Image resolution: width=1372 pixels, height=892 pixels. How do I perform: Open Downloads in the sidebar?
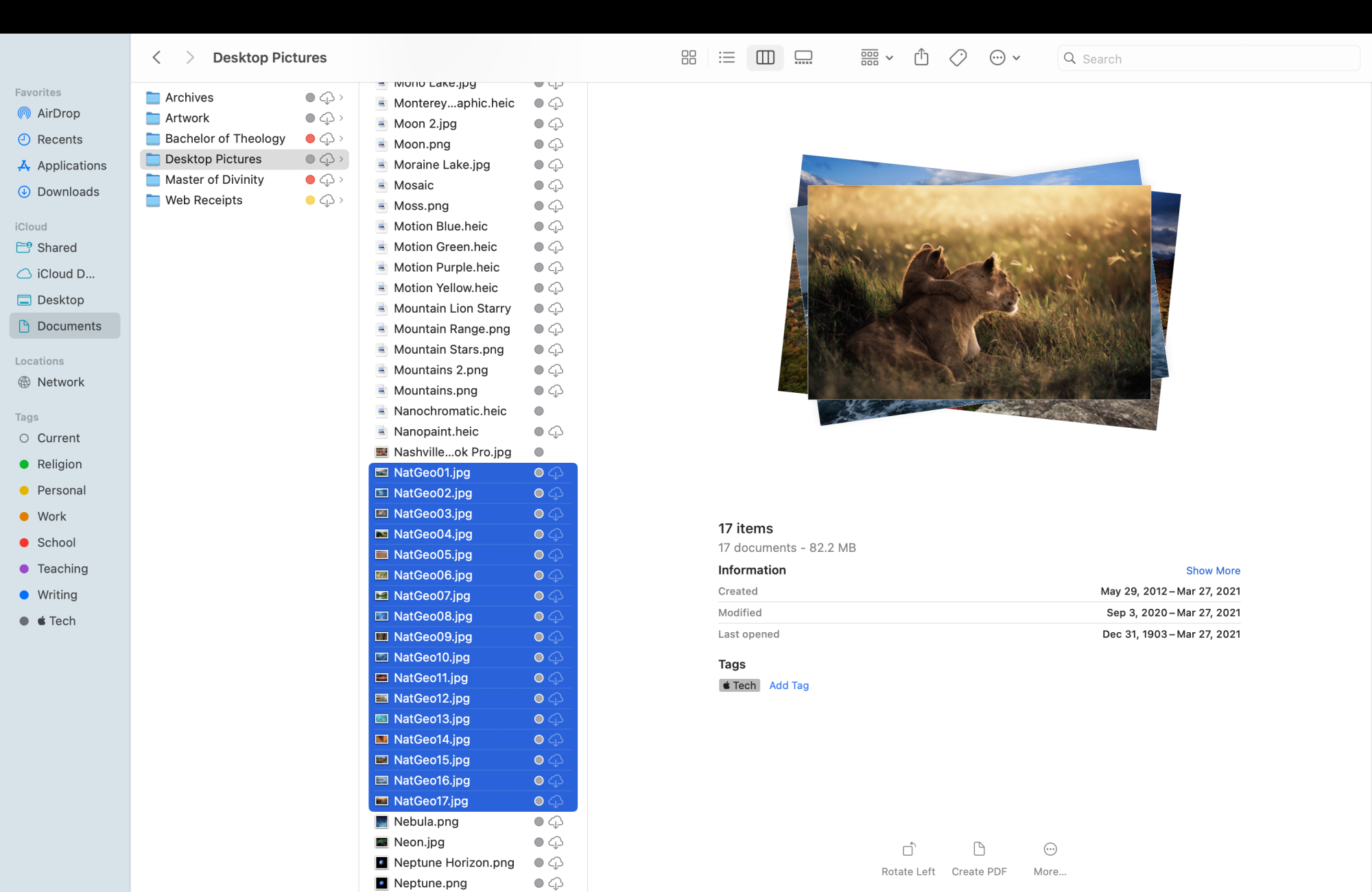68,192
